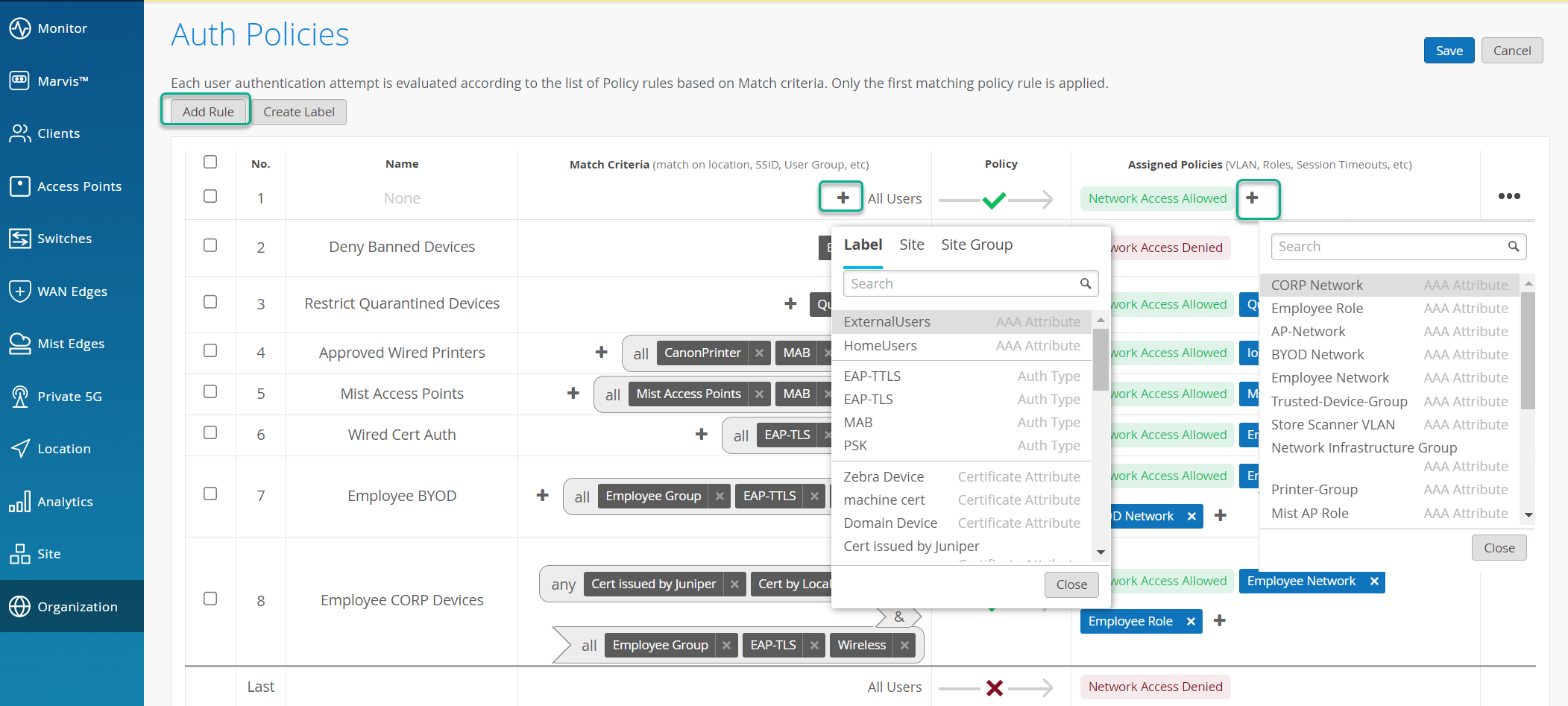Click plus icon next to Network Access Allowed
The image size is (1568, 706).
tap(1253, 198)
